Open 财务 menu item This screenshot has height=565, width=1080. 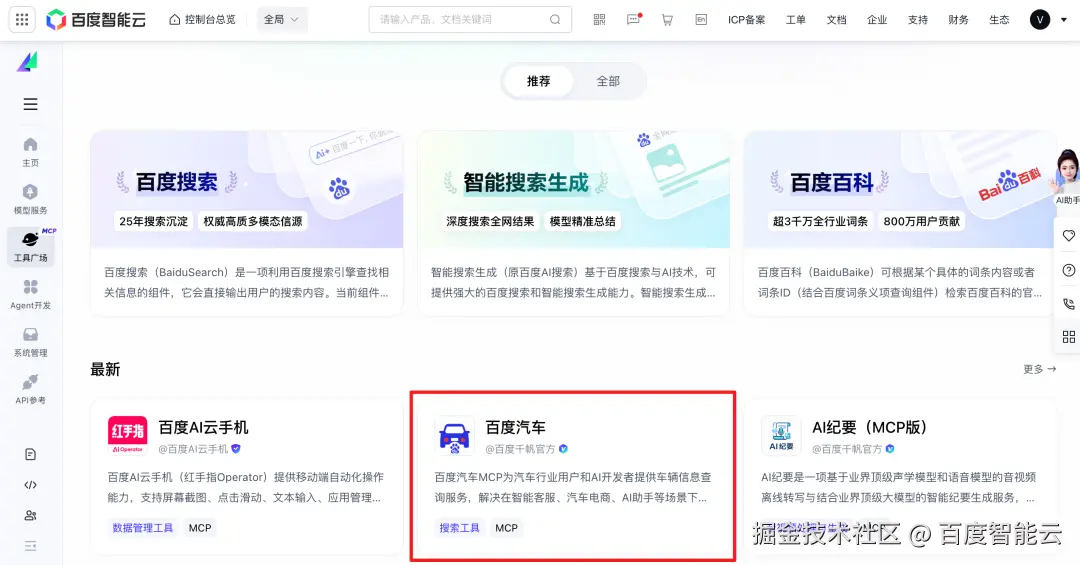958,20
